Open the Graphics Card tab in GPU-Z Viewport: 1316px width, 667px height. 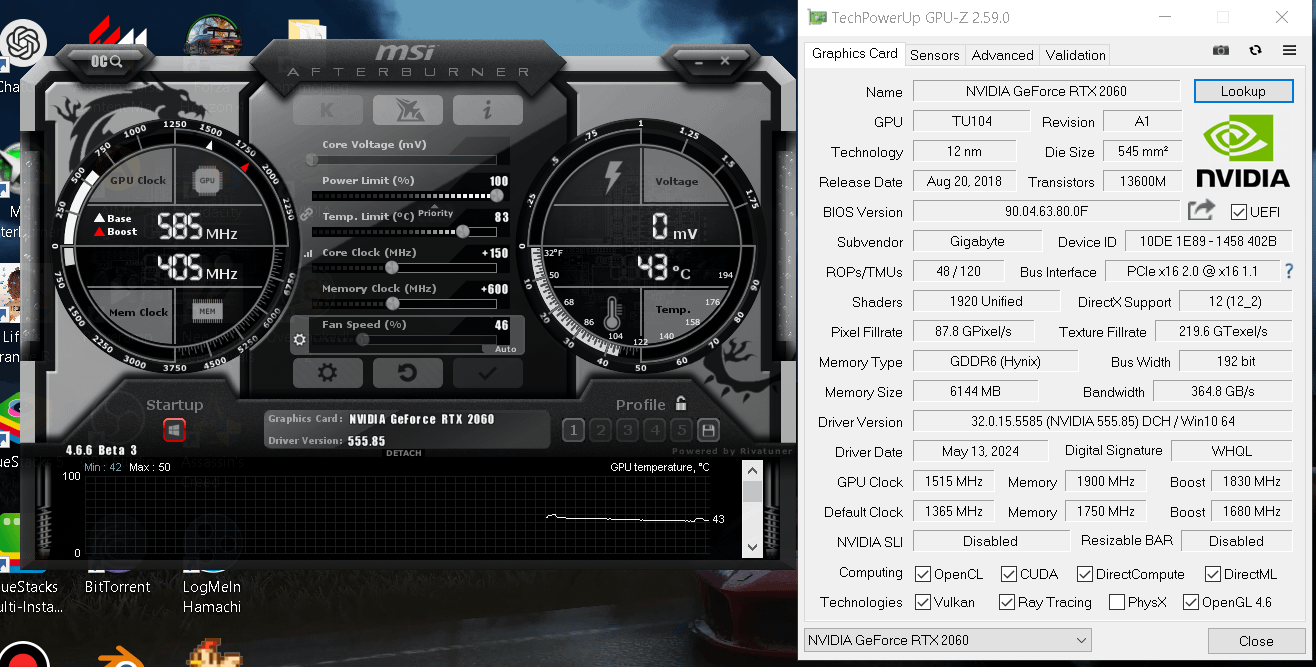point(854,54)
